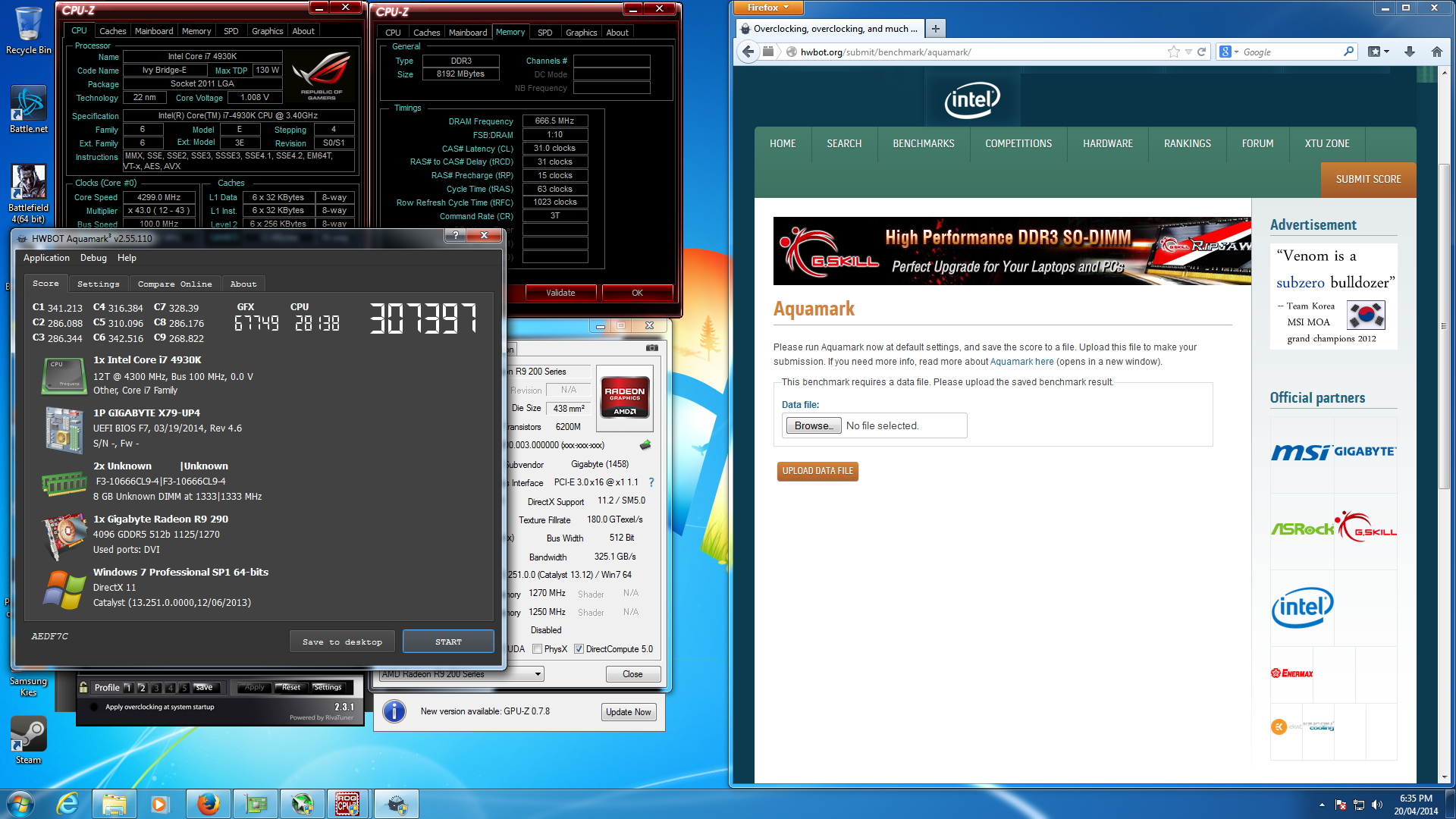Screen dimensions: 1456x819
Task: Open the AMD Radeon R9 200 Series dropdown
Action: [x=461, y=674]
